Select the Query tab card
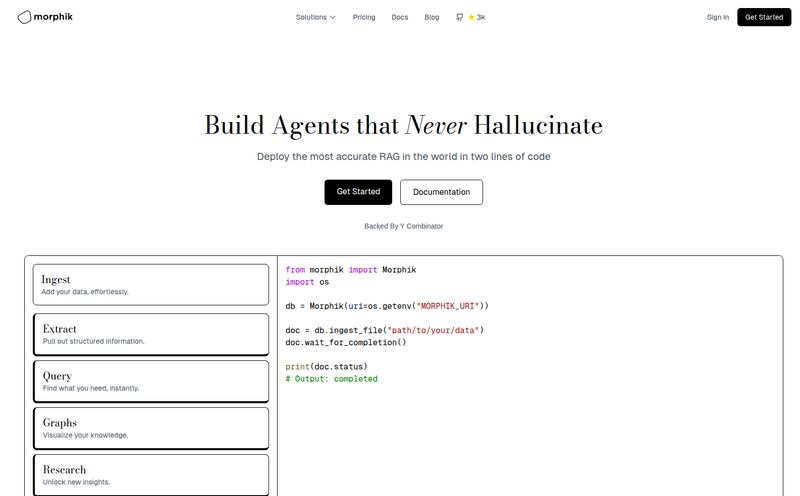Viewport: 800px width, 496px height. [x=151, y=381]
